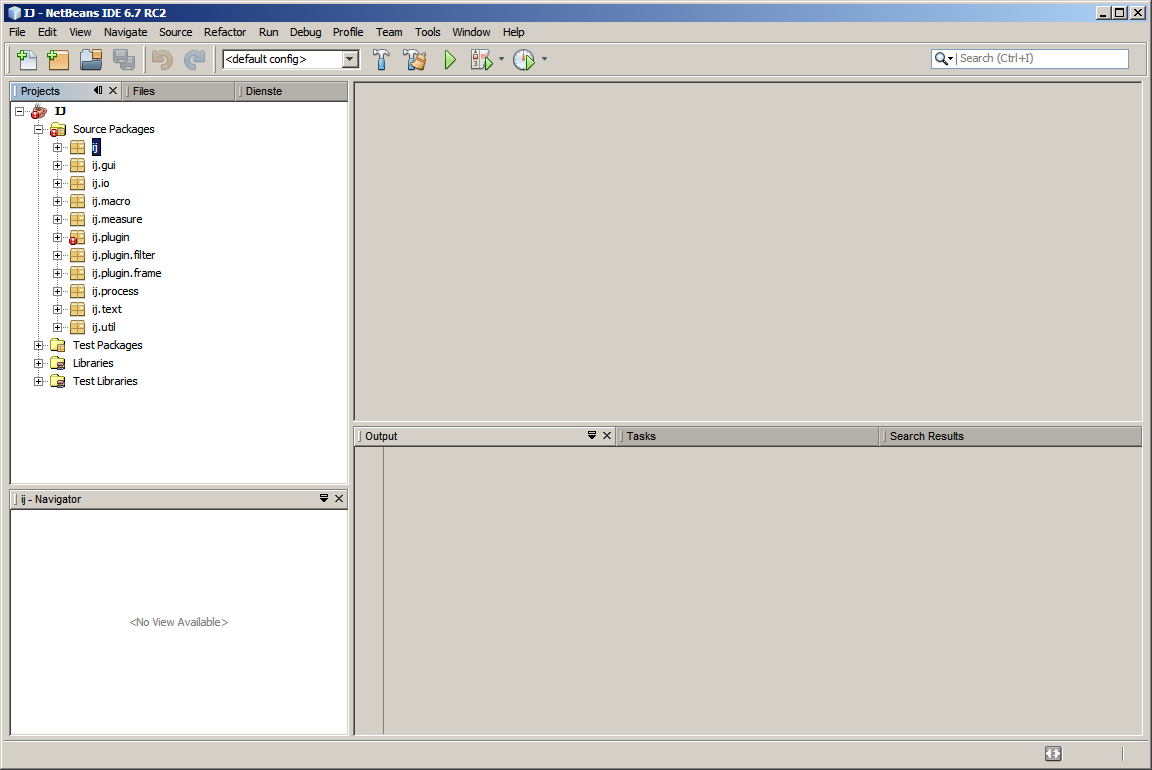Minimize the Projects panel with slide icon
1152x770 pixels.
tap(98, 91)
